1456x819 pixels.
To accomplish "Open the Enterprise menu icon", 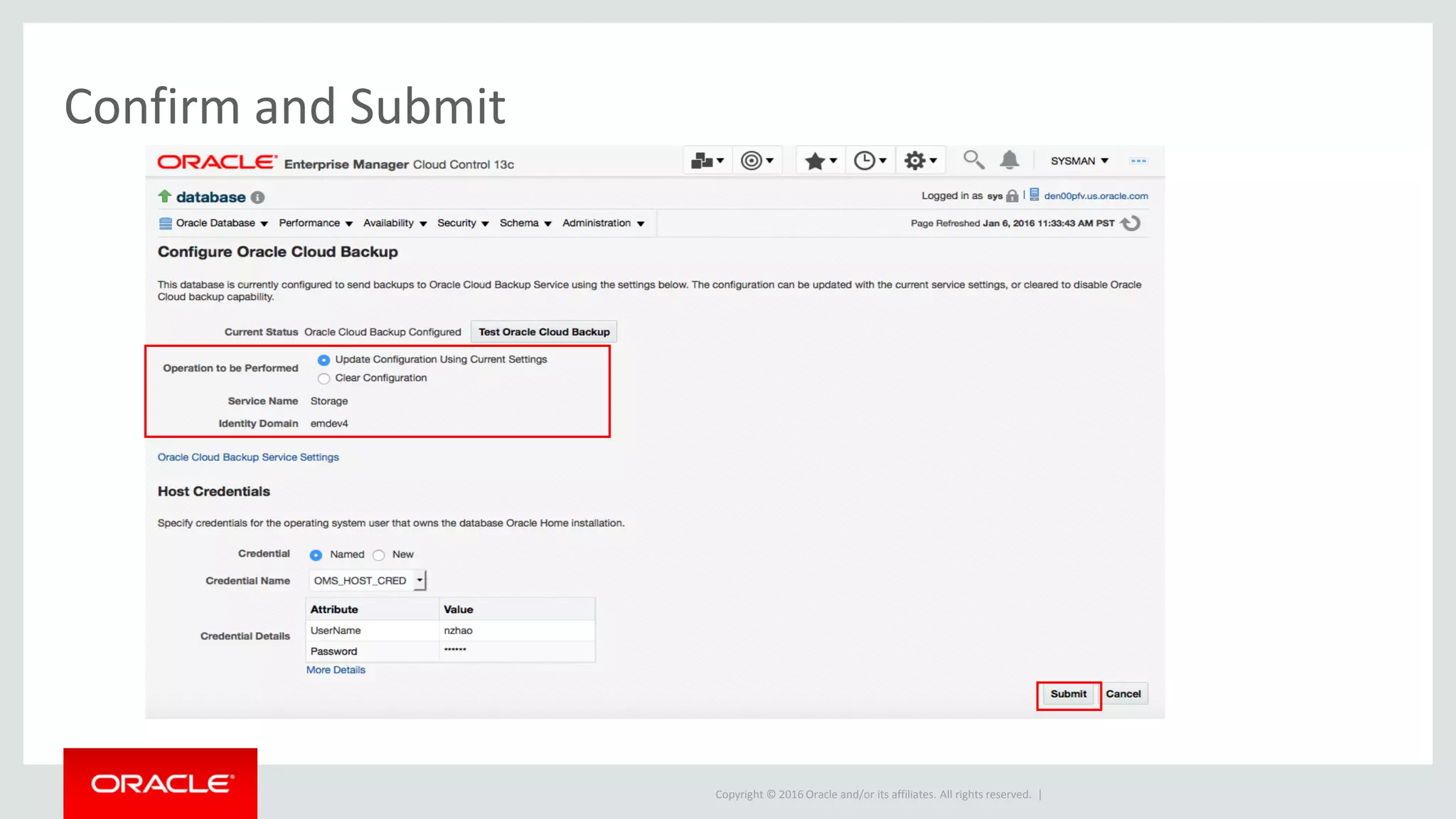I will (x=707, y=161).
